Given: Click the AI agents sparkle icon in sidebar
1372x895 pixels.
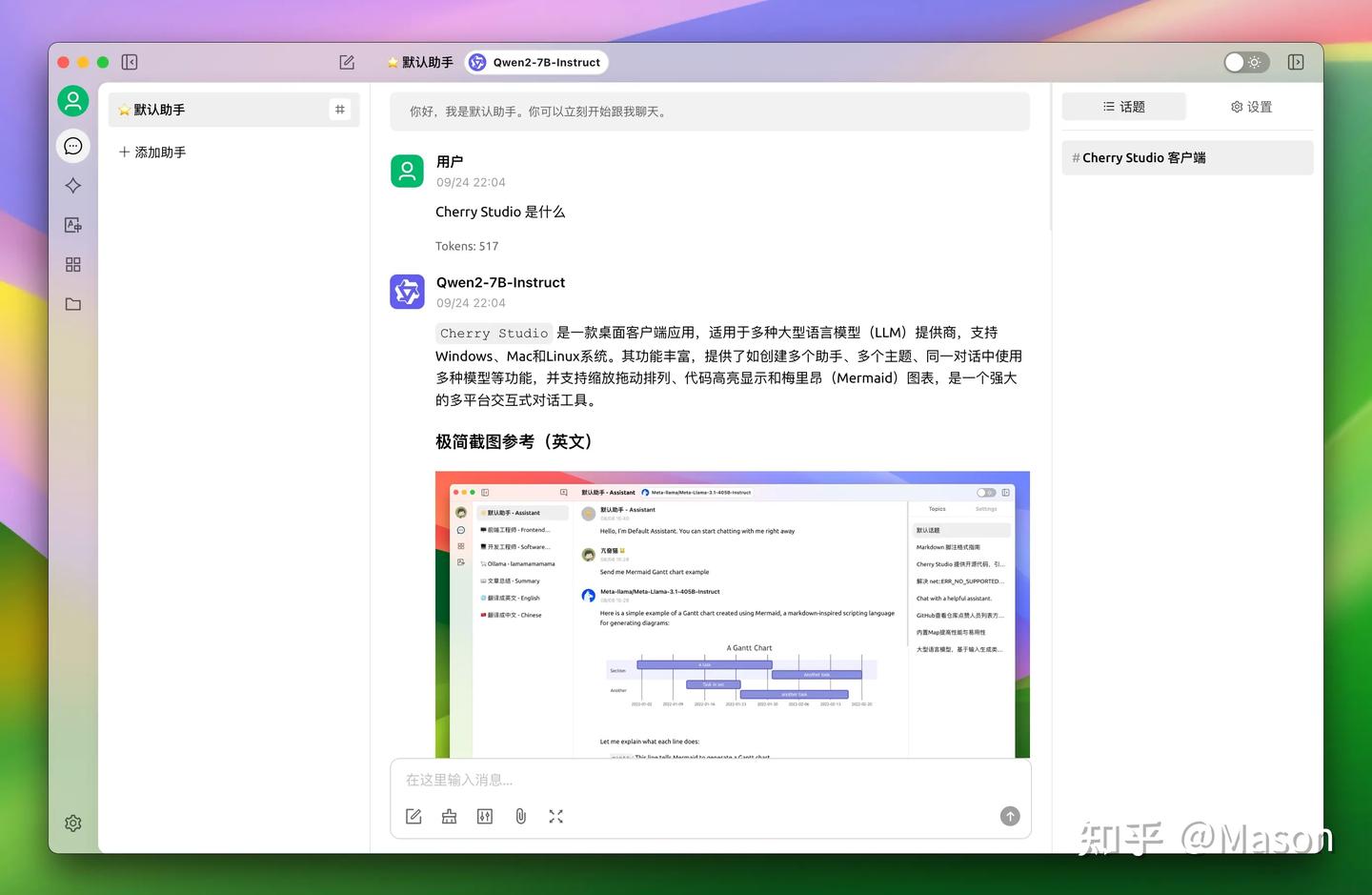Looking at the screenshot, I should 73,185.
